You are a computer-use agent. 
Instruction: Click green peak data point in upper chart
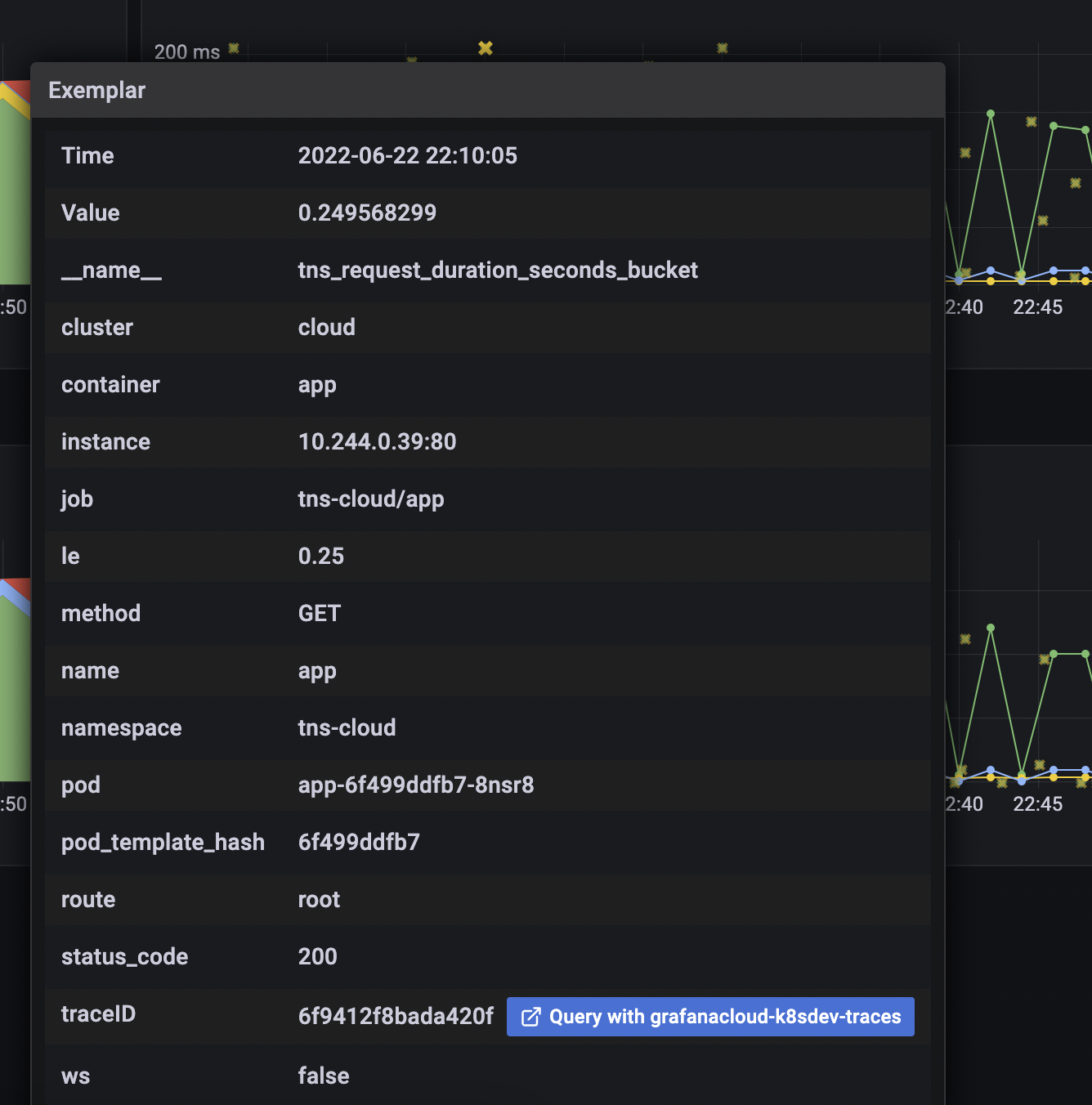(991, 114)
